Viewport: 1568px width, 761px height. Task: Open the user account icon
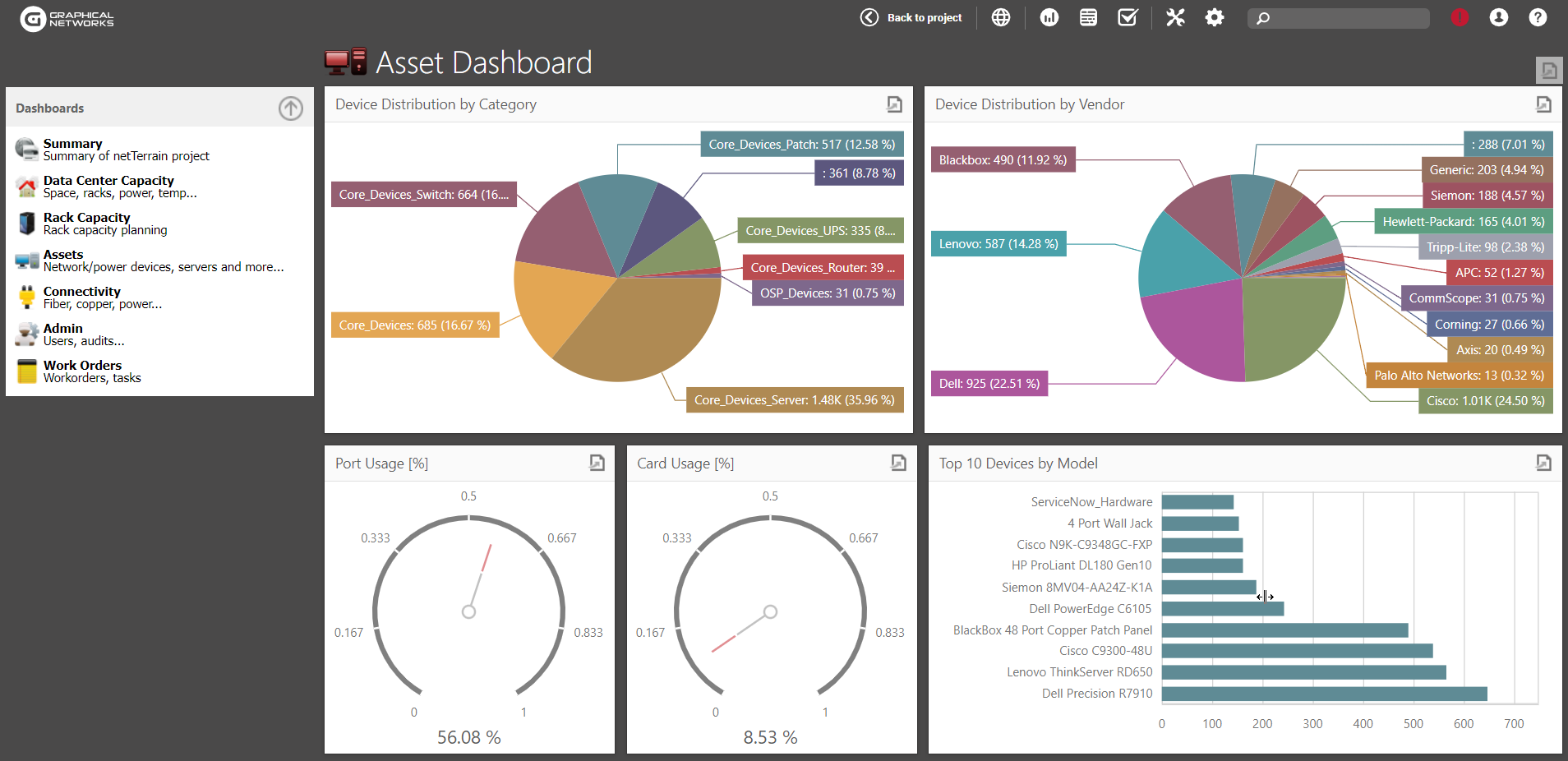coord(1499,17)
